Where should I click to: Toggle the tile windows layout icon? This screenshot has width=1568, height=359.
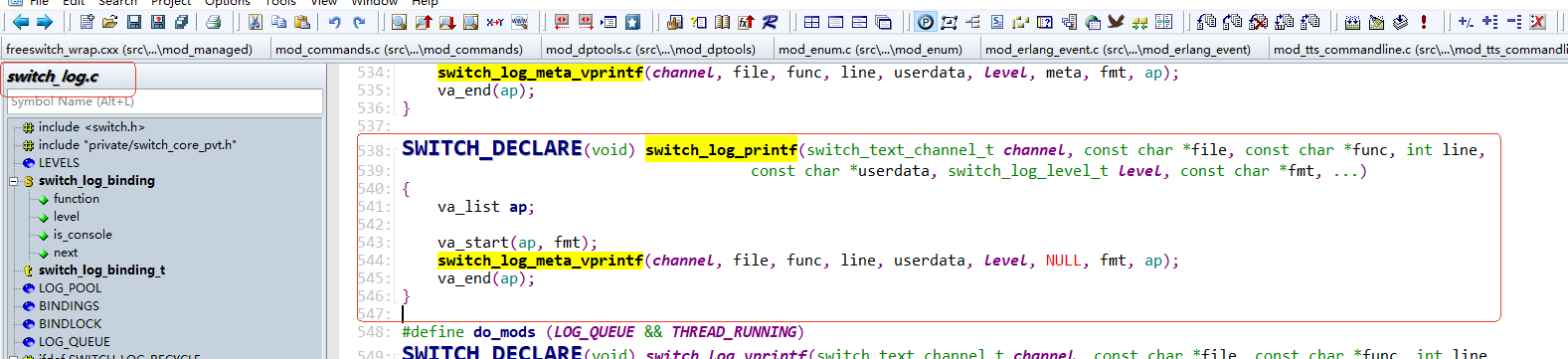point(811,22)
